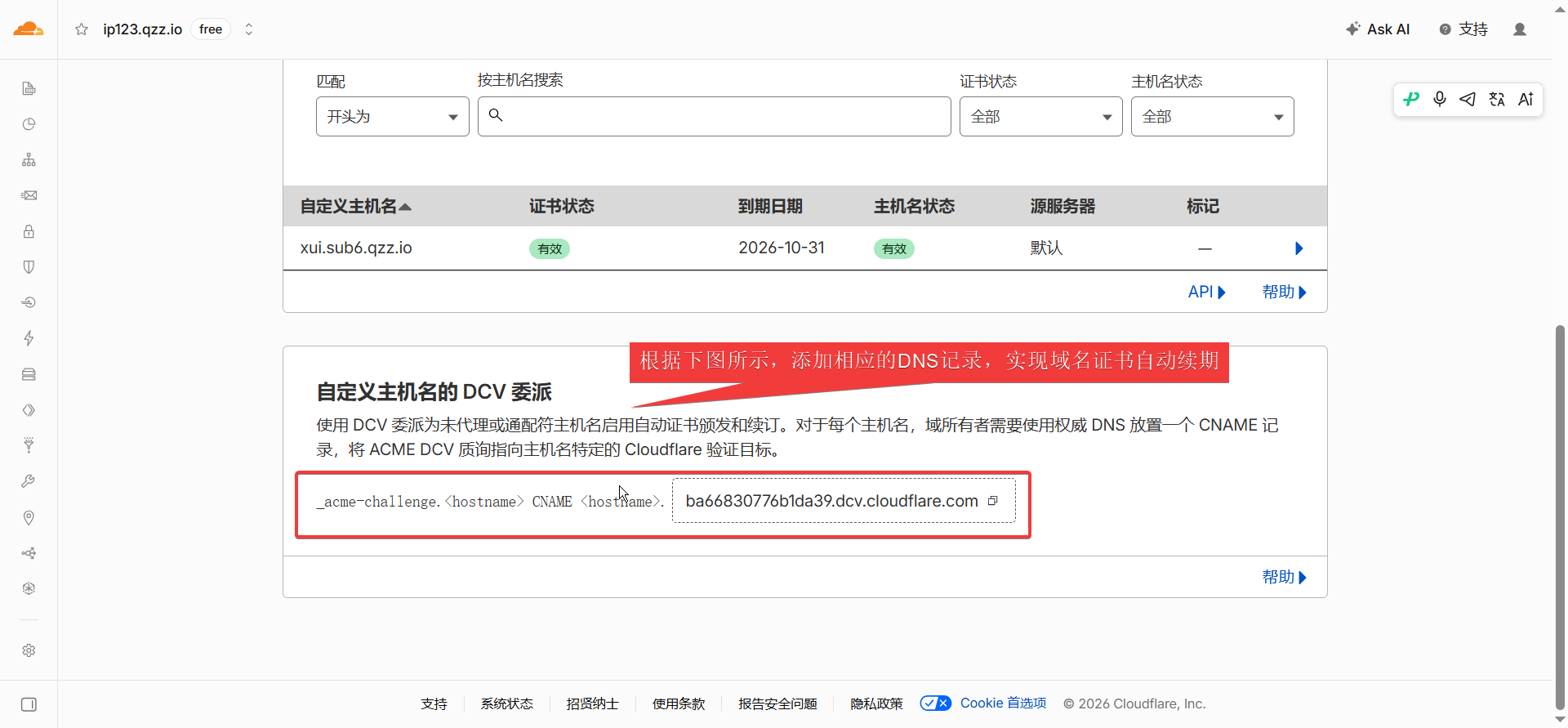Open the Cloudflare logo home link
The height and width of the screenshot is (728, 1568).
click(x=29, y=29)
